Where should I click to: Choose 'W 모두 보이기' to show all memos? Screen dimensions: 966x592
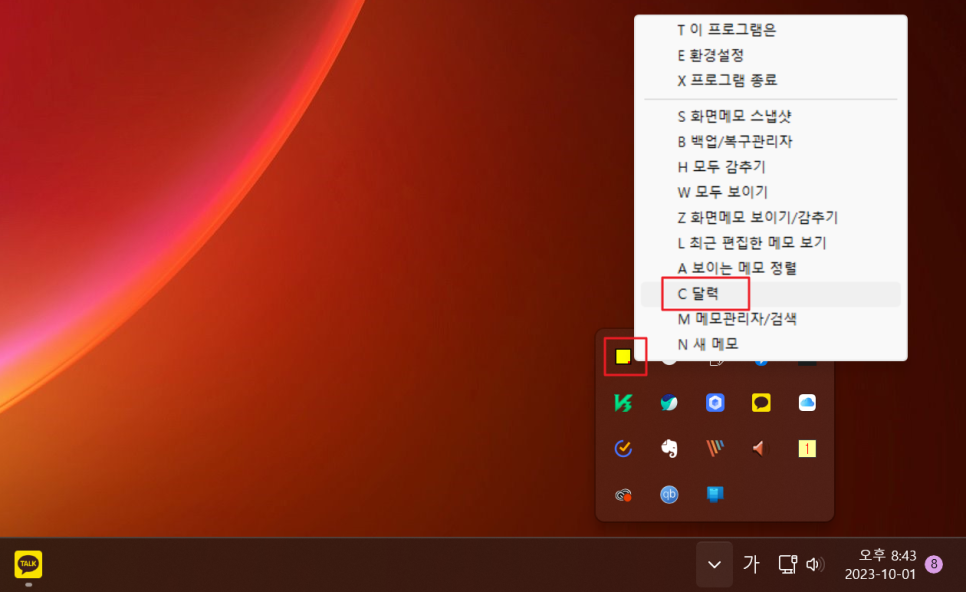pos(771,192)
